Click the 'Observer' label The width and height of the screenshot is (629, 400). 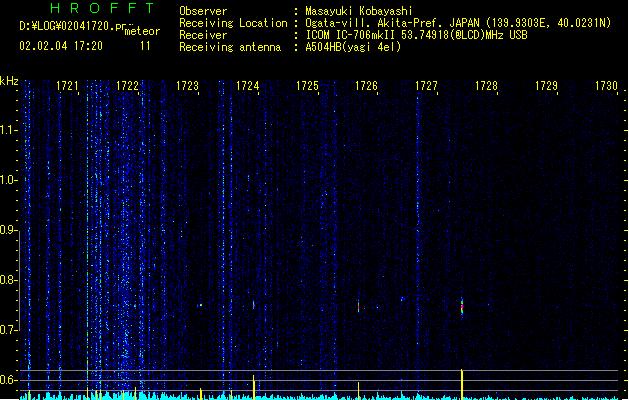tap(203, 11)
